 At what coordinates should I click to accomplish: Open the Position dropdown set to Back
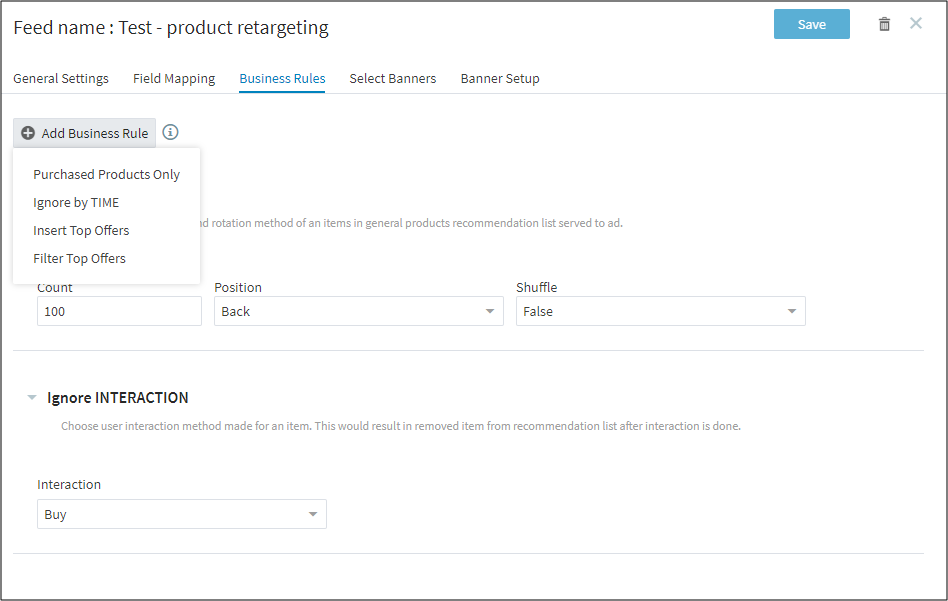click(359, 311)
